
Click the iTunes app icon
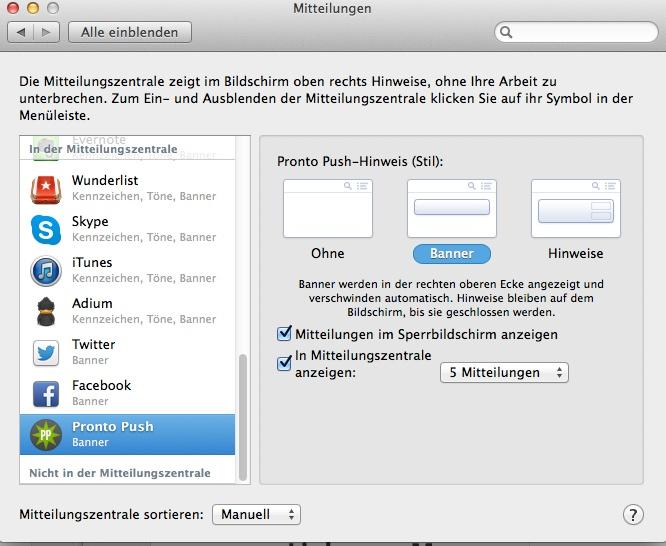46,271
